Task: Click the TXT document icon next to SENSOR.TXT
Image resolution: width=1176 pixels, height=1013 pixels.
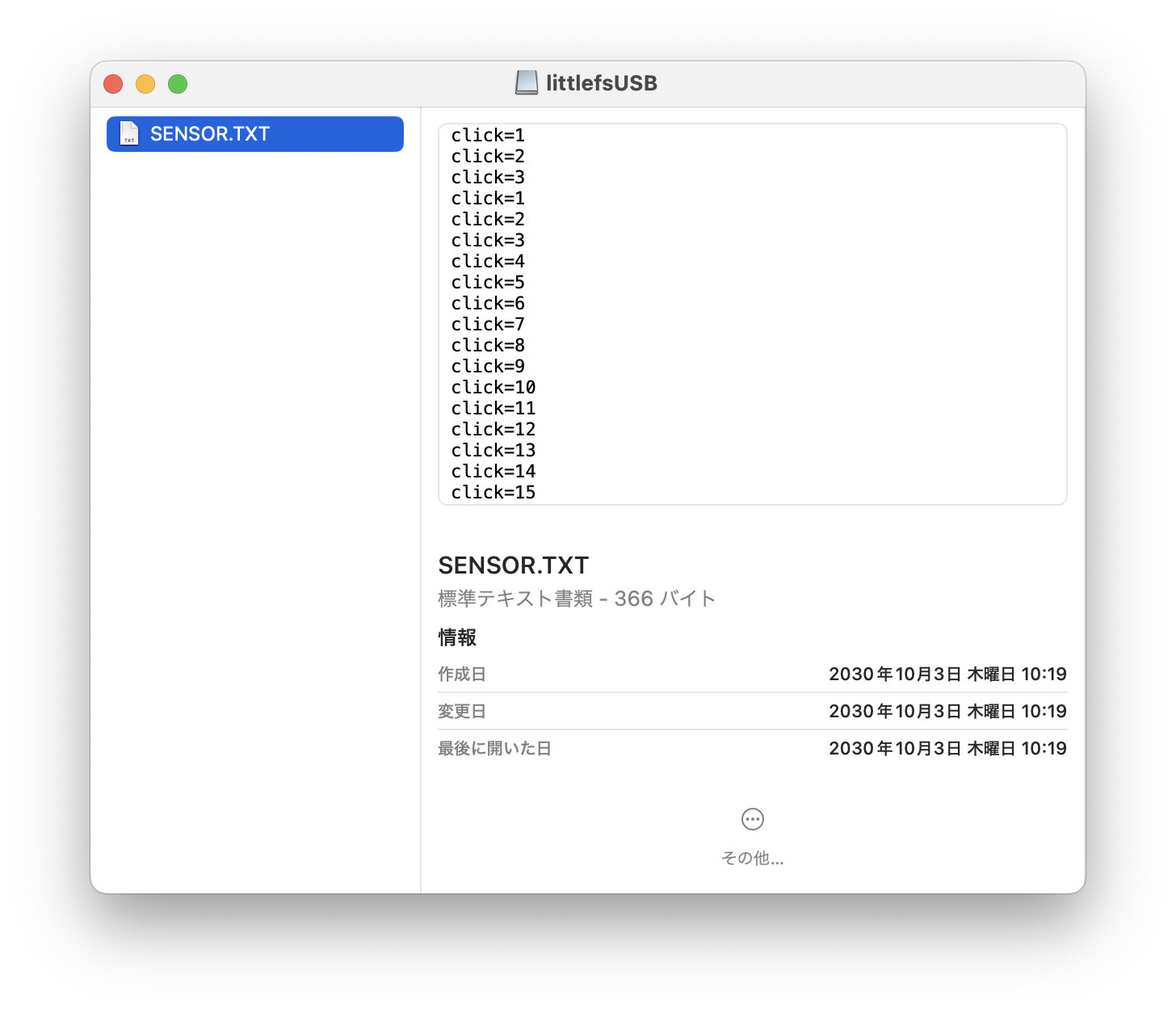Action: 128,133
